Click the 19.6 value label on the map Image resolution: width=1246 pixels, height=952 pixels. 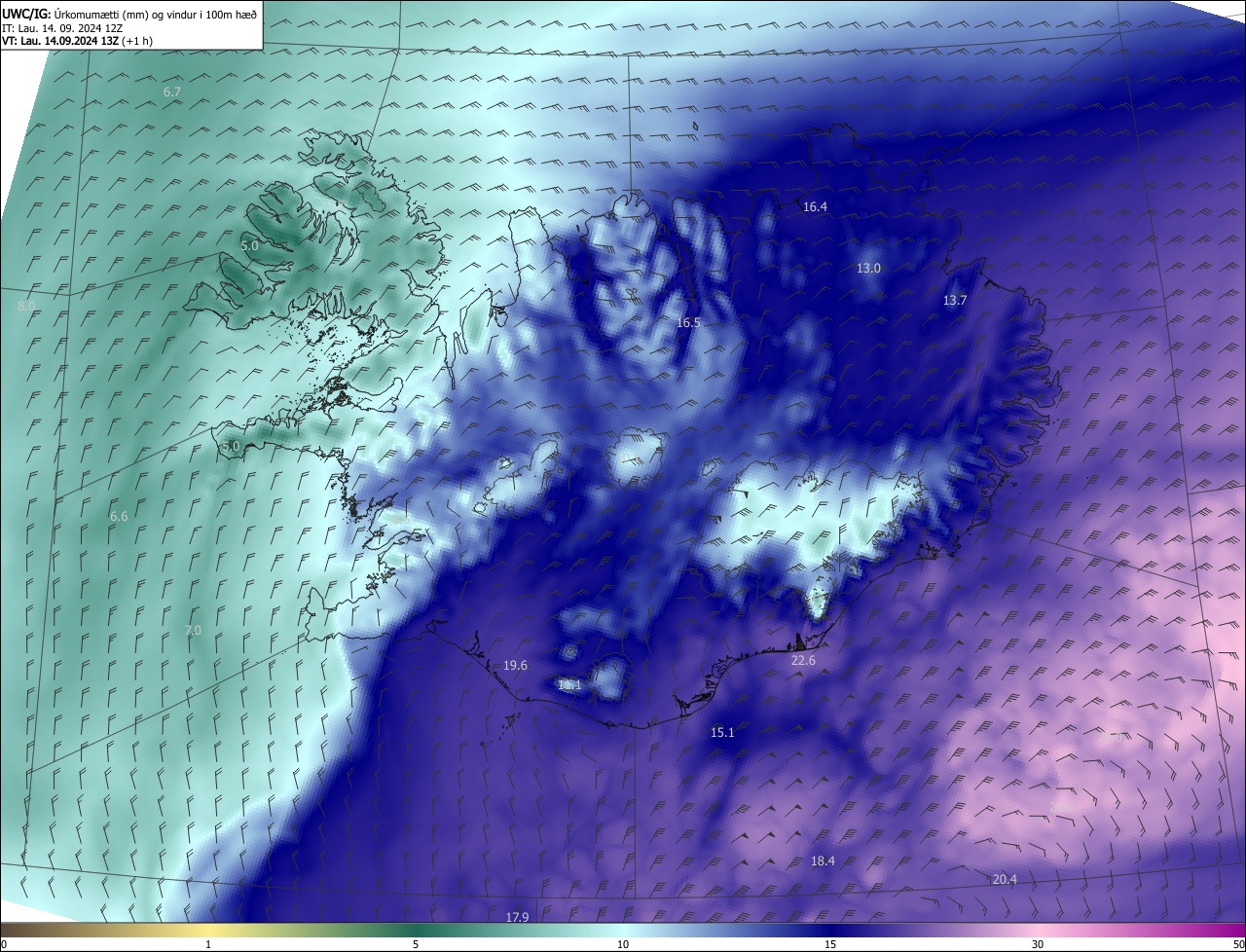[x=515, y=666]
